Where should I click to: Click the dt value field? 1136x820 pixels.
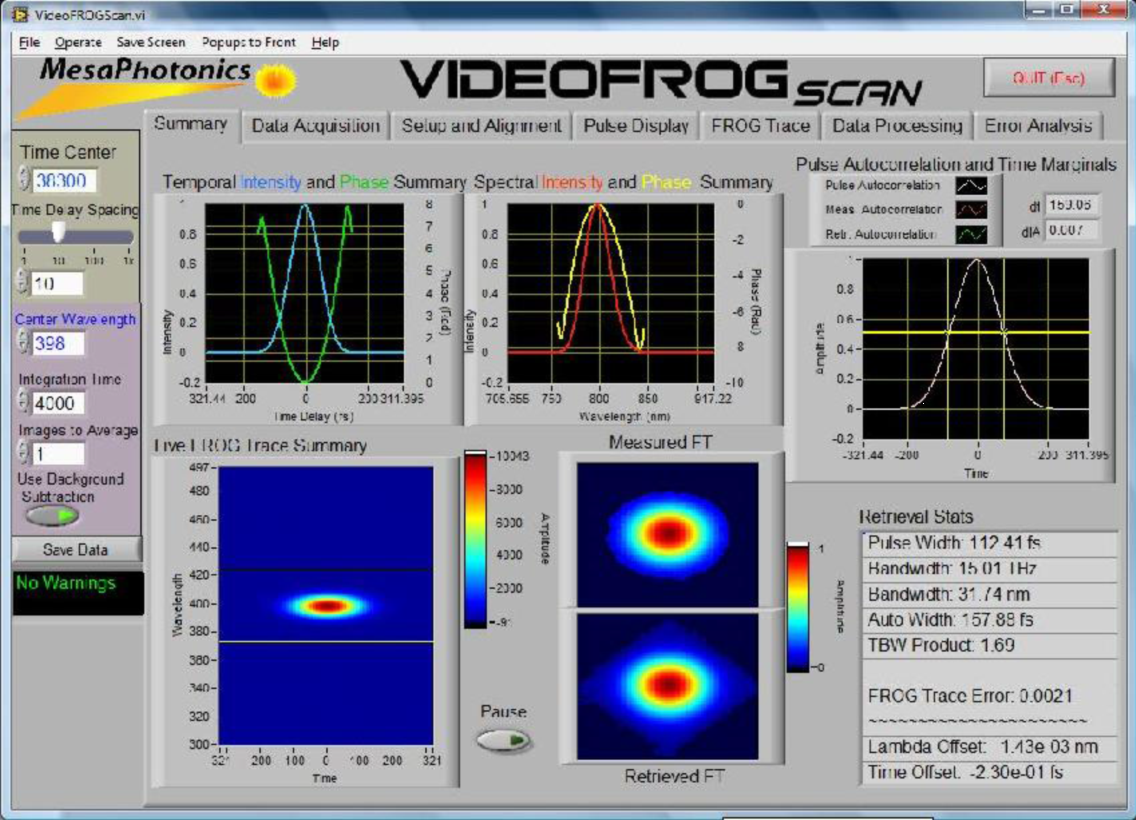point(1072,206)
